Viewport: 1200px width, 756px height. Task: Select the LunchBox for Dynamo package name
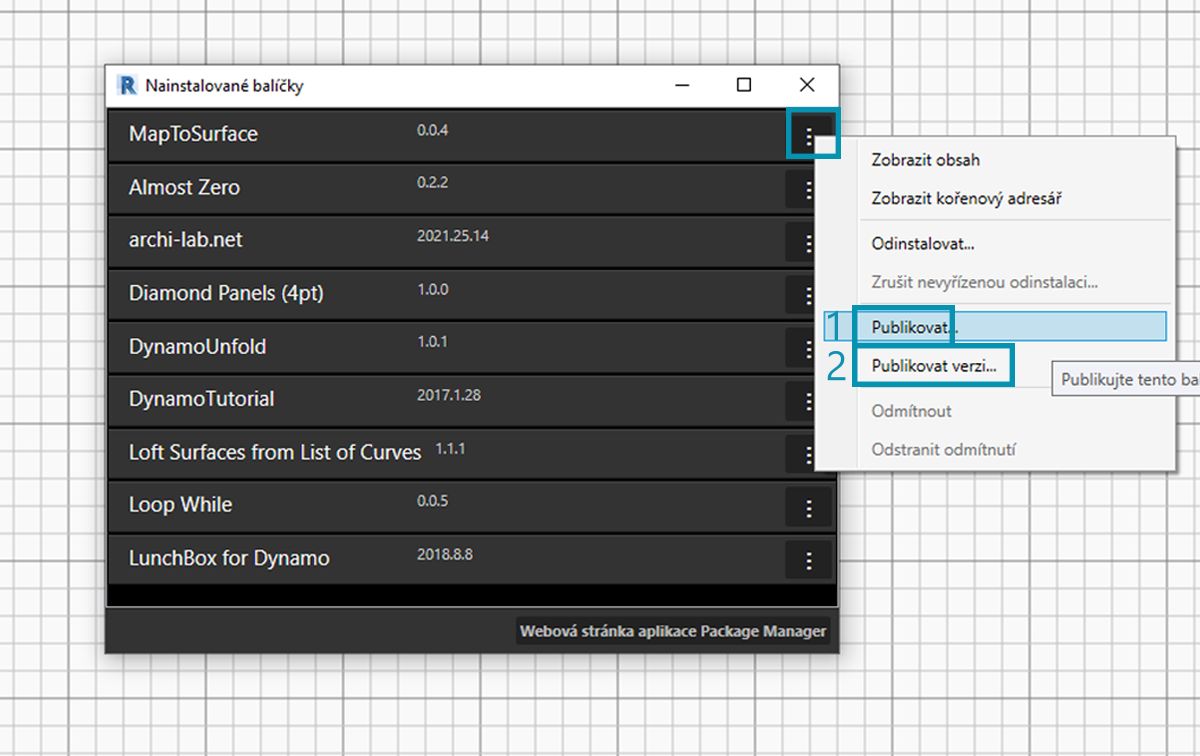(x=229, y=558)
